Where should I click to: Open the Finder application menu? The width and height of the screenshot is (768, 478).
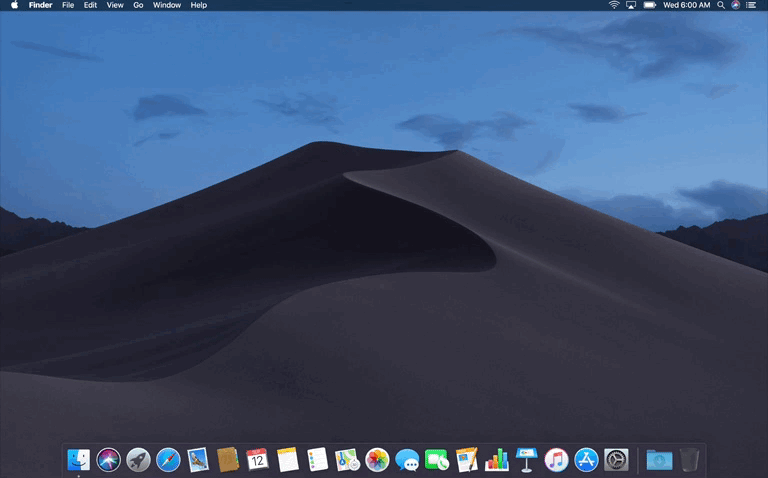point(41,5)
